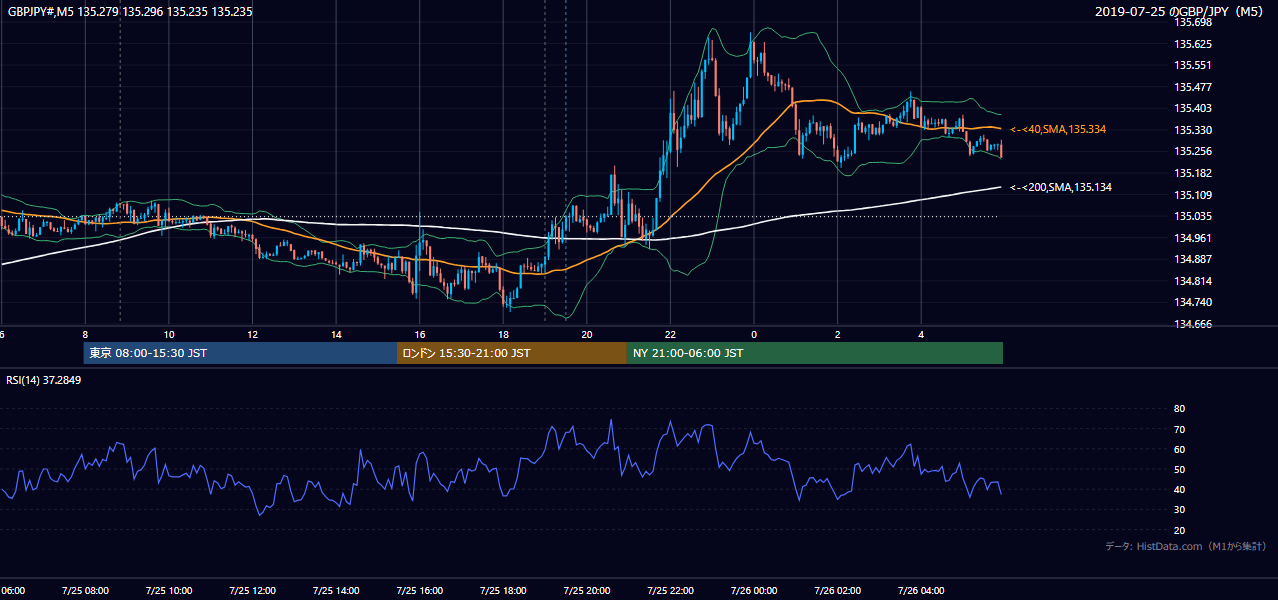Click the 200 SMA 135.134 label
The image size is (1278, 600).
pyautogui.click(x=1061, y=188)
